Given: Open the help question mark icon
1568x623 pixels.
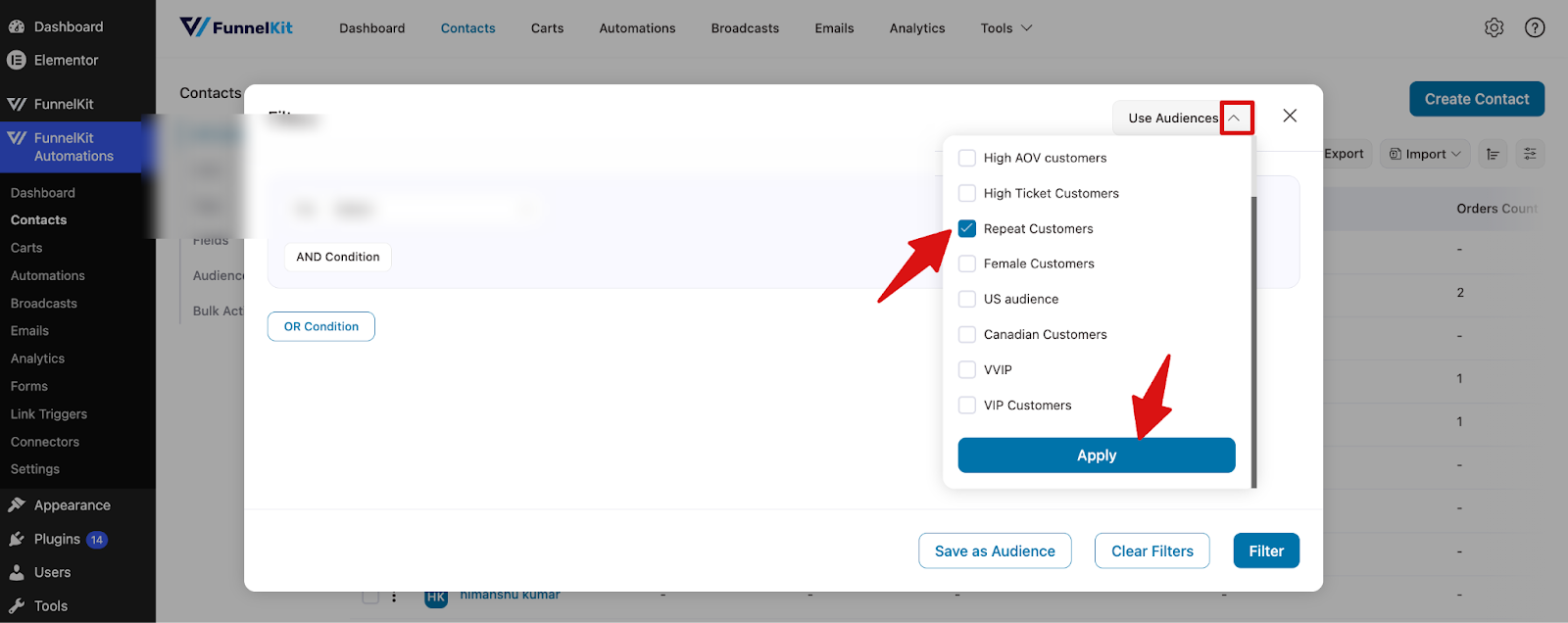Looking at the screenshot, I should (x=1535, y=28).
